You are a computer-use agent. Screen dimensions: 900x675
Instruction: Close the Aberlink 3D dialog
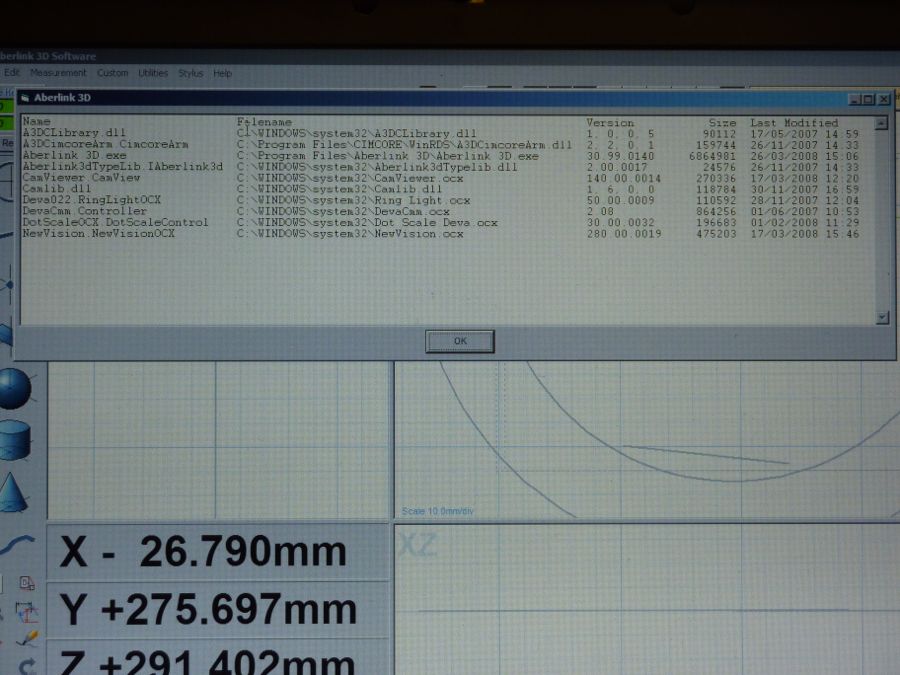coord(884,99)
